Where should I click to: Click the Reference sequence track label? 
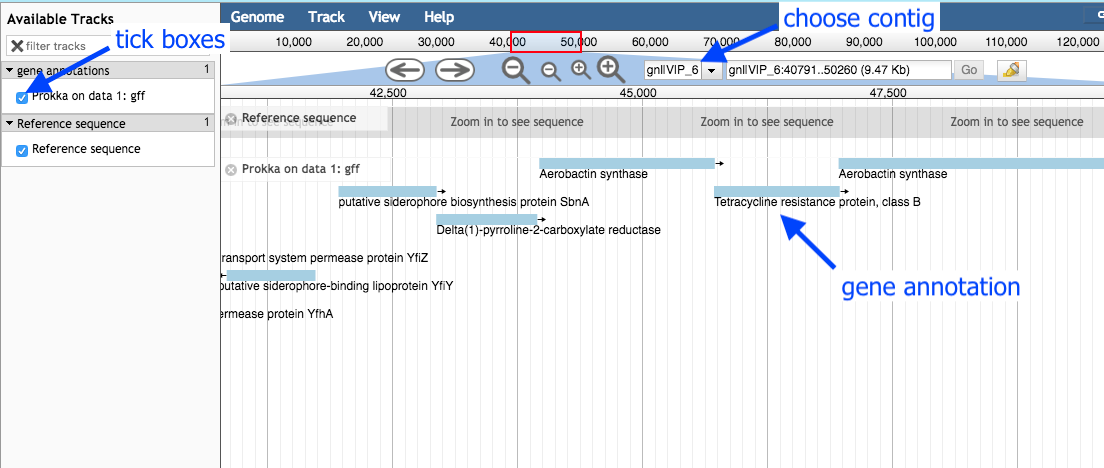click(x=299, y=118)
